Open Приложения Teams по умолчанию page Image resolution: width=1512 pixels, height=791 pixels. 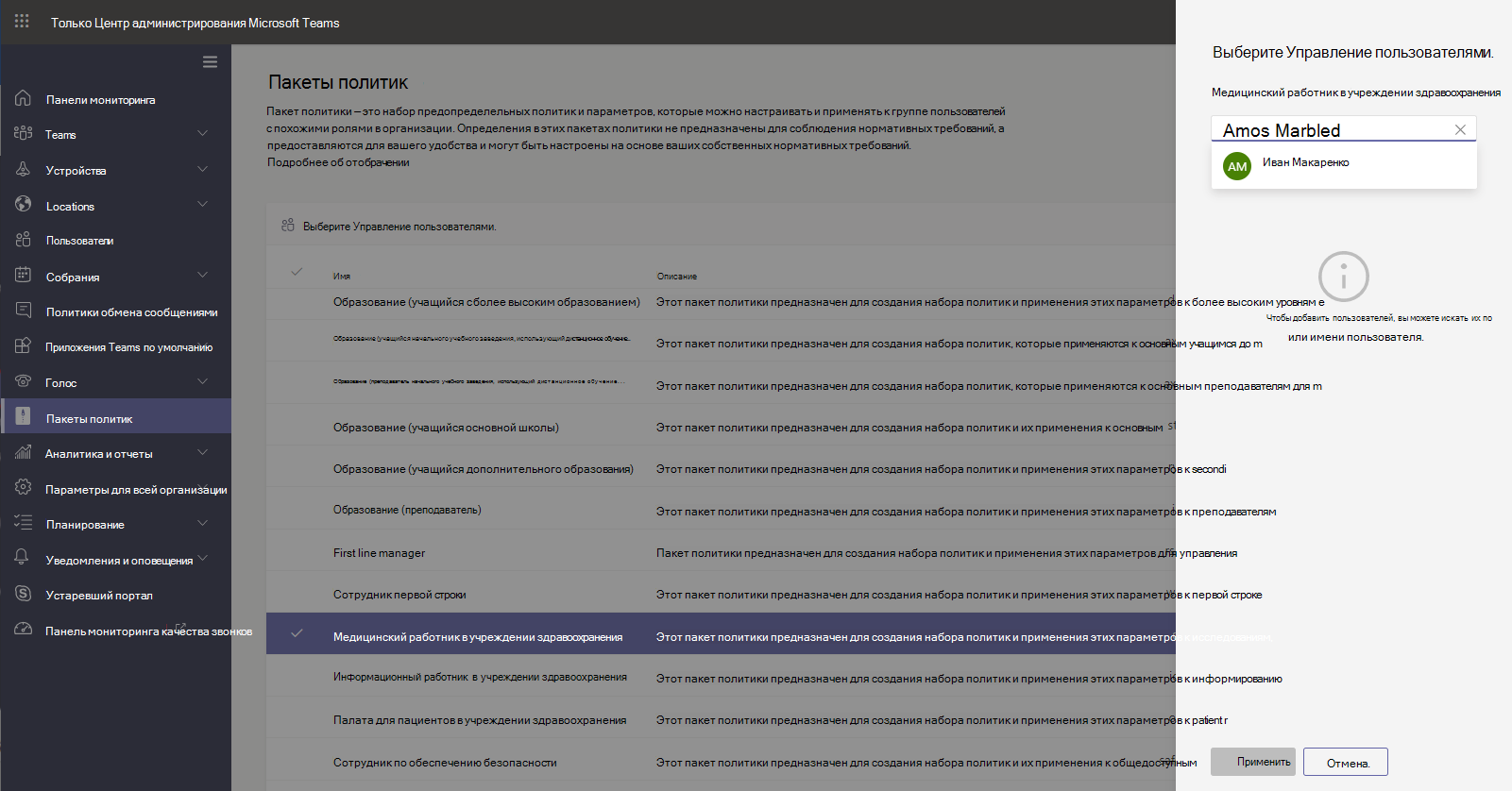128,347
